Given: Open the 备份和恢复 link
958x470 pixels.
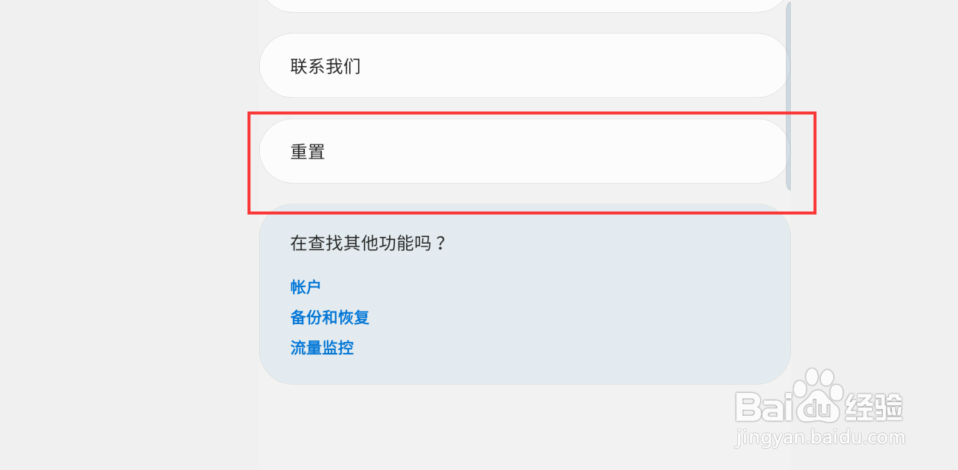Looking at the screenshot, I should tap(330, 318).
